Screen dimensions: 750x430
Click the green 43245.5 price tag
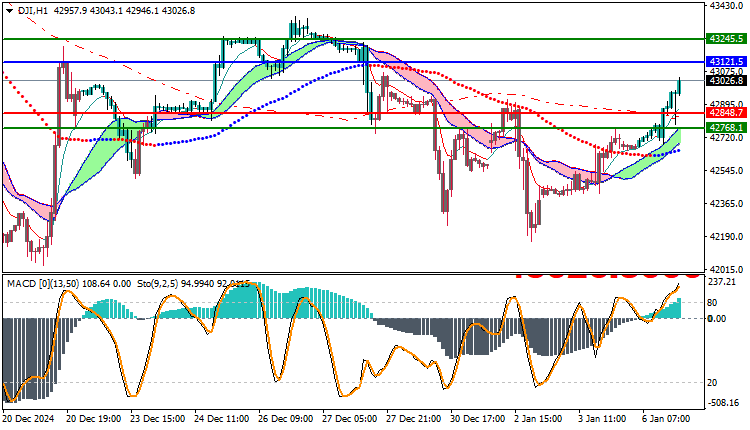pos(726,39)
